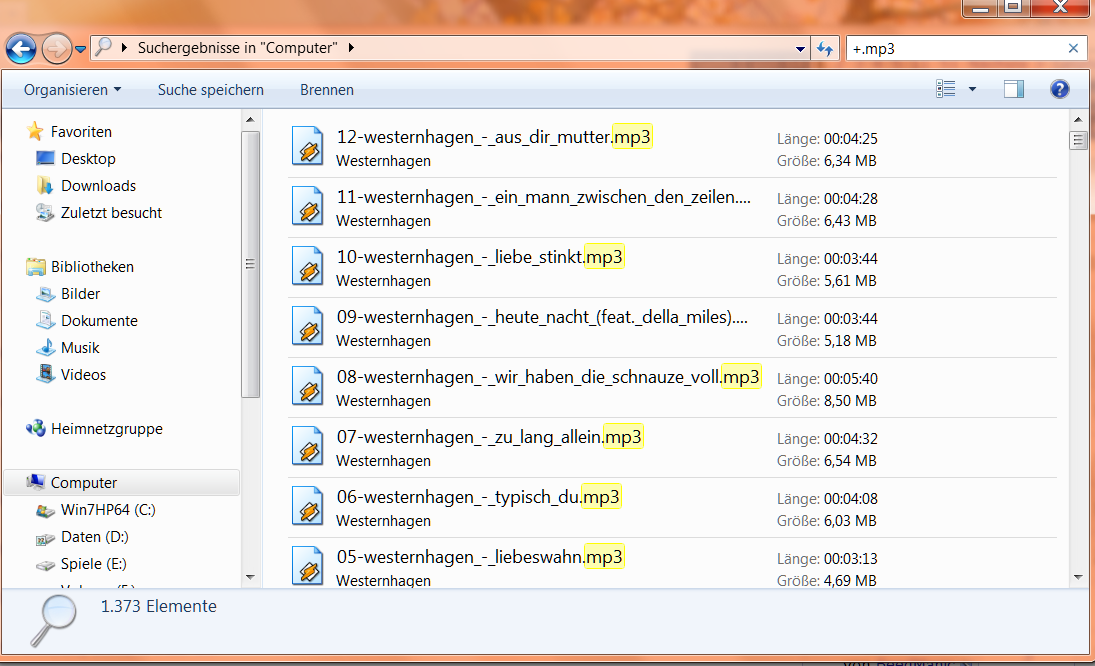1095x666 pixels.
Task: Click the Desktop icon in sidebar
Action: [45, 158]
